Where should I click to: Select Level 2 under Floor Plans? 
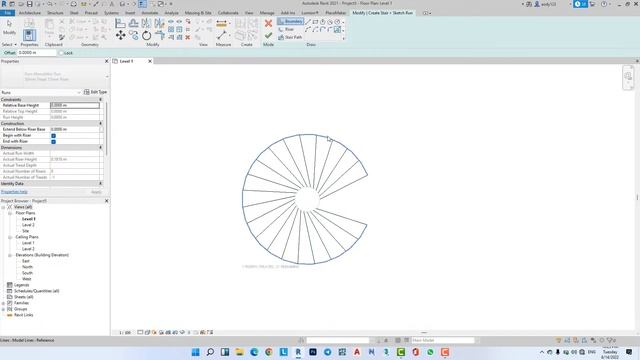pyautogui.click(x=28, y=225)
